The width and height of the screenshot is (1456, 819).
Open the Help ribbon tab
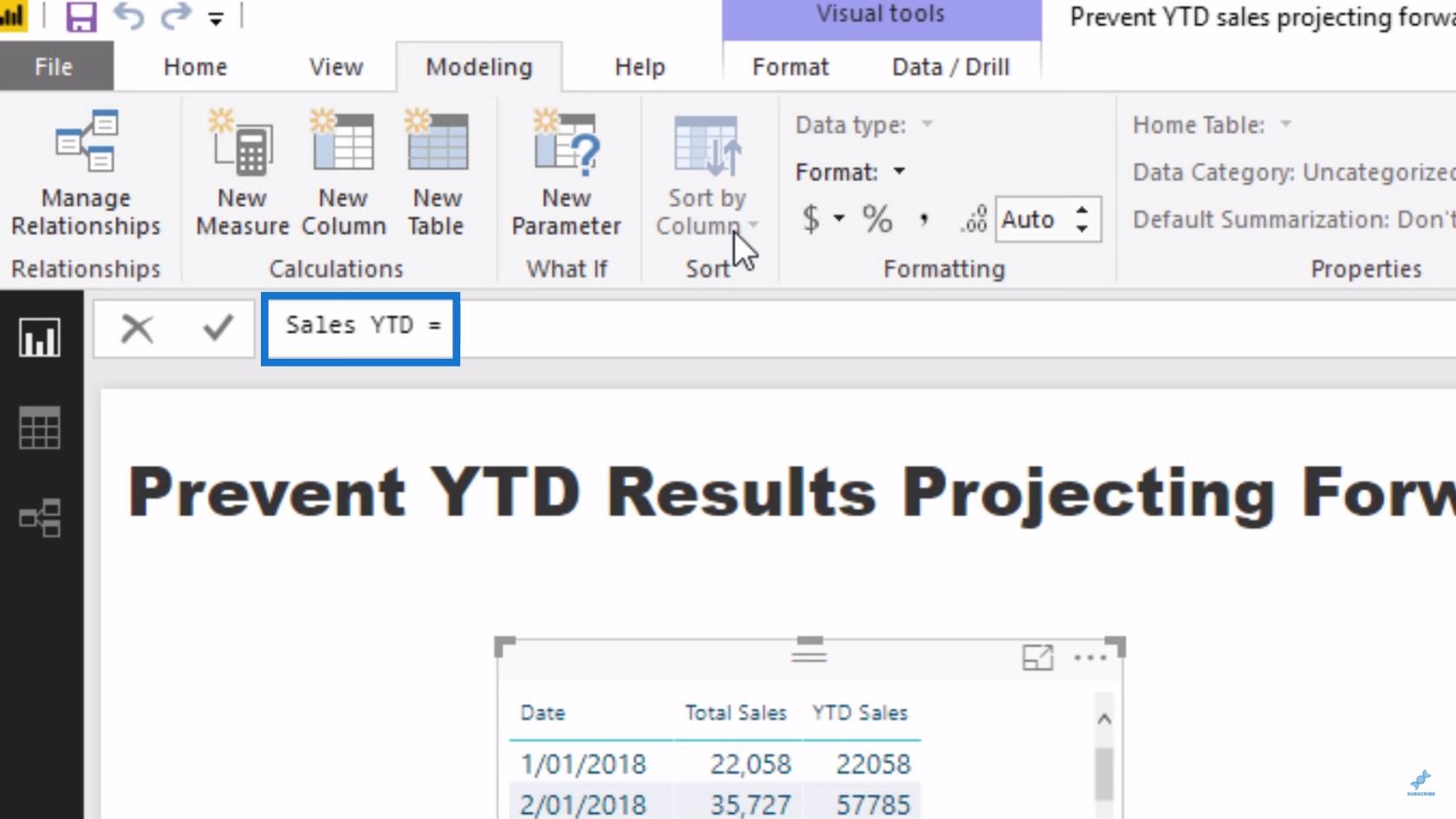640,67
